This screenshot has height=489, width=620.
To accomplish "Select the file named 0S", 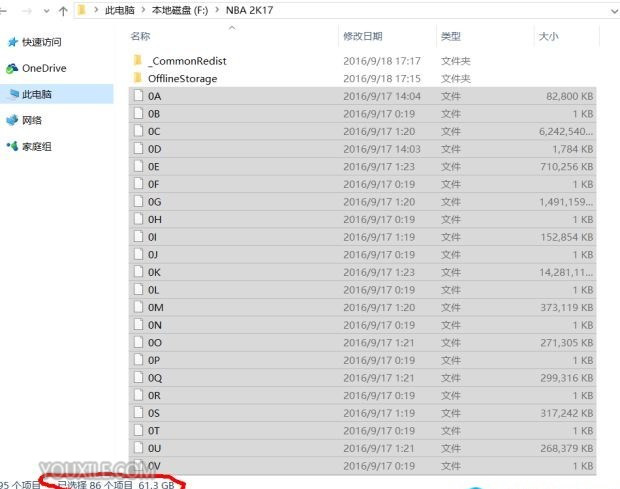I will tap(154, 412).
